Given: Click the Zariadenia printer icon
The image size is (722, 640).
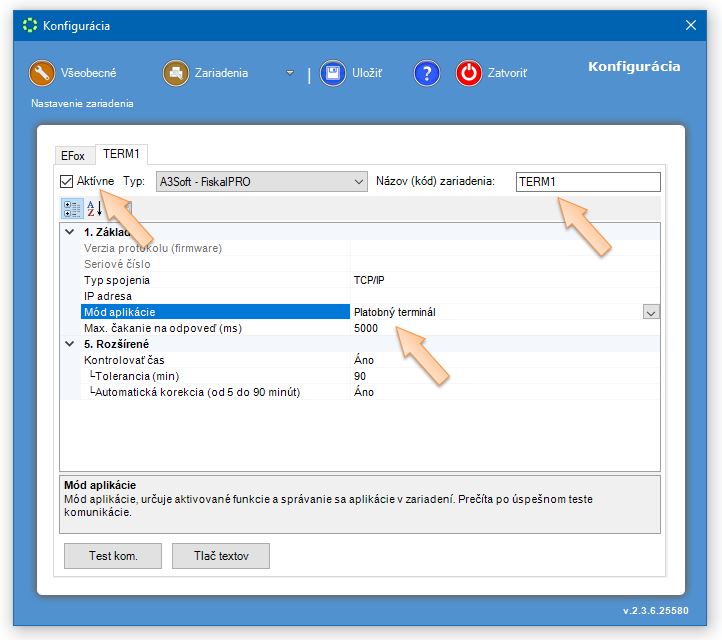Looking at the screenshot, I should tap(176, 73).
